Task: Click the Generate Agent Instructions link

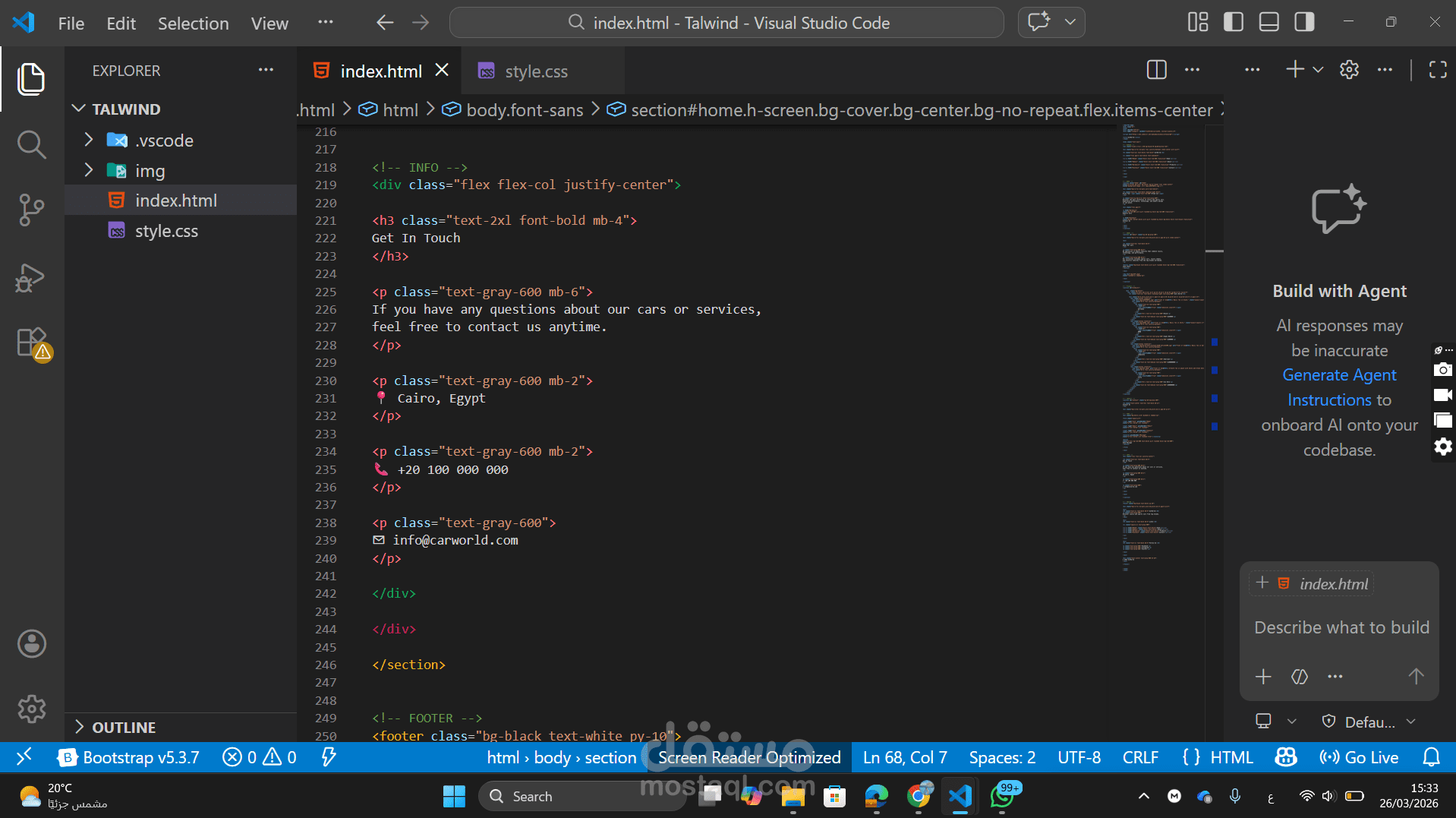Action: click(x=1339, y=375)
